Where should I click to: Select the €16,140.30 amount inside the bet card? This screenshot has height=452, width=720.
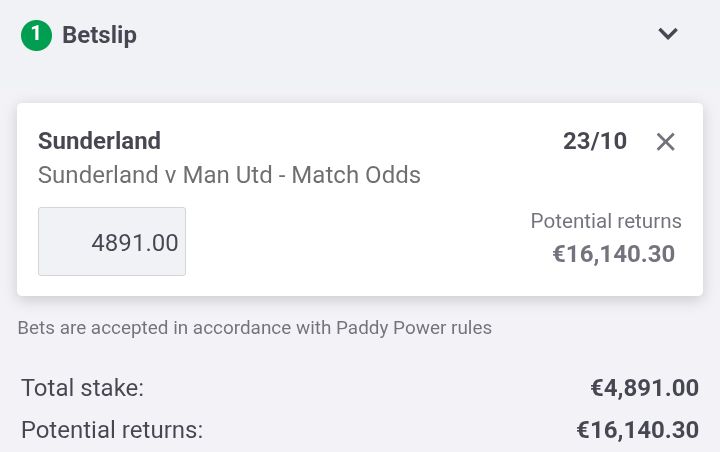coord(613,254)
